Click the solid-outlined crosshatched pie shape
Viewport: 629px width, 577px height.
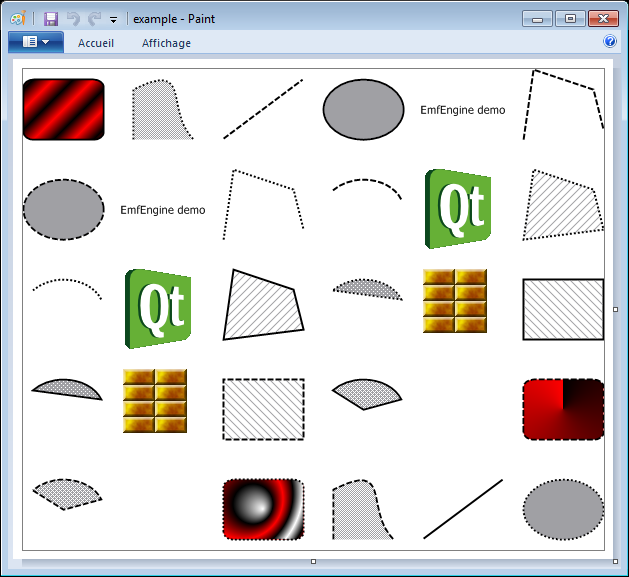tap(365, 395)
